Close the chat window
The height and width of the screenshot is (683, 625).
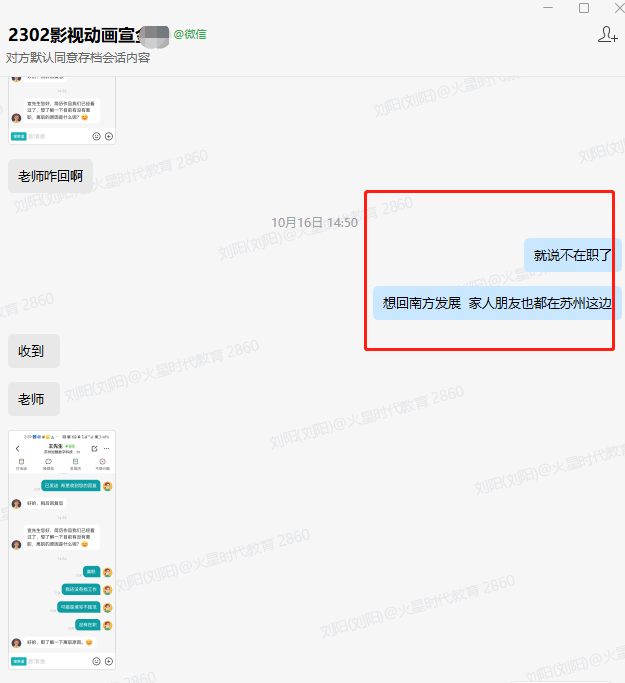(x=619, y=8)
